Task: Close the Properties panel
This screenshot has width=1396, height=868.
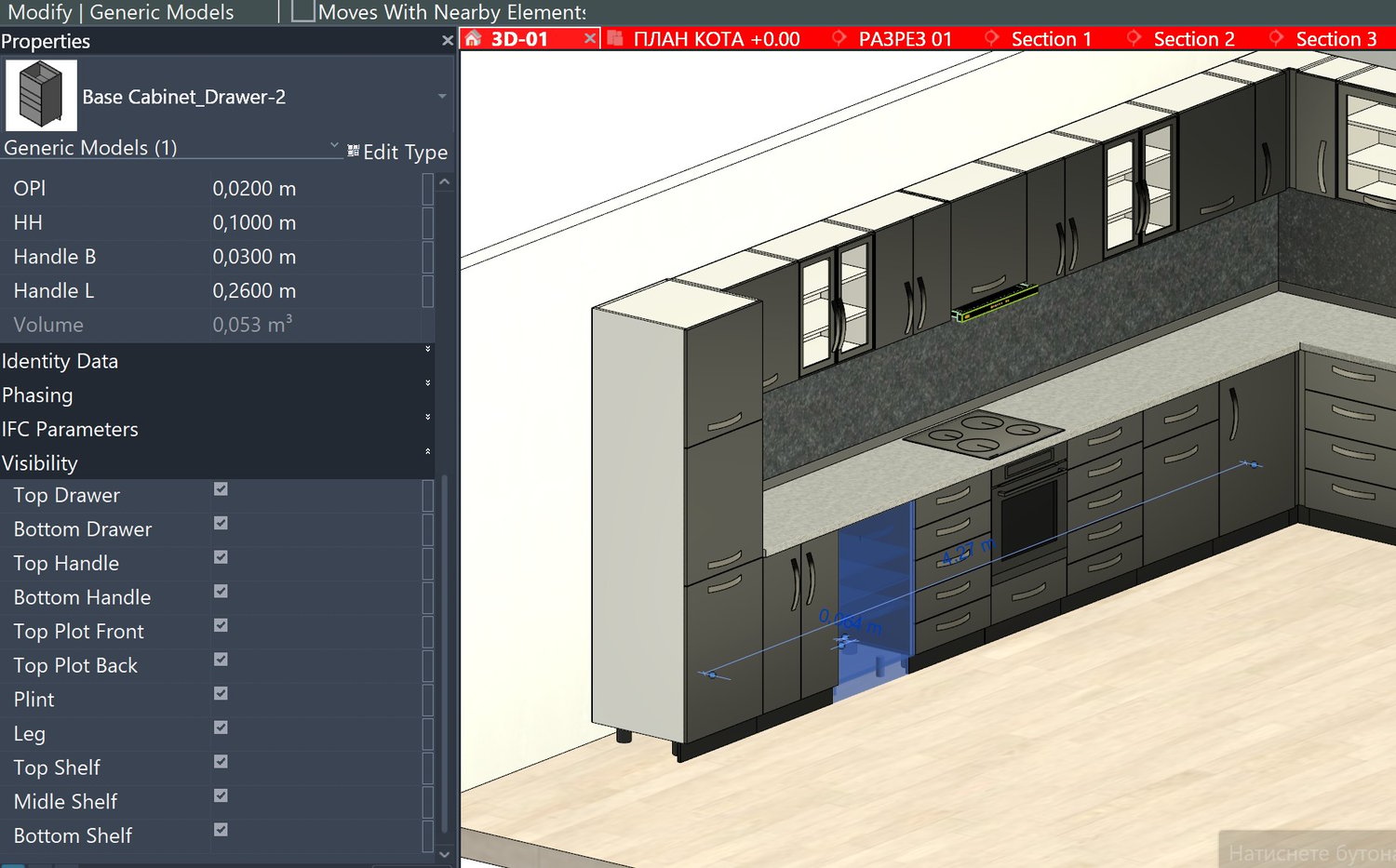Action: 448,41
